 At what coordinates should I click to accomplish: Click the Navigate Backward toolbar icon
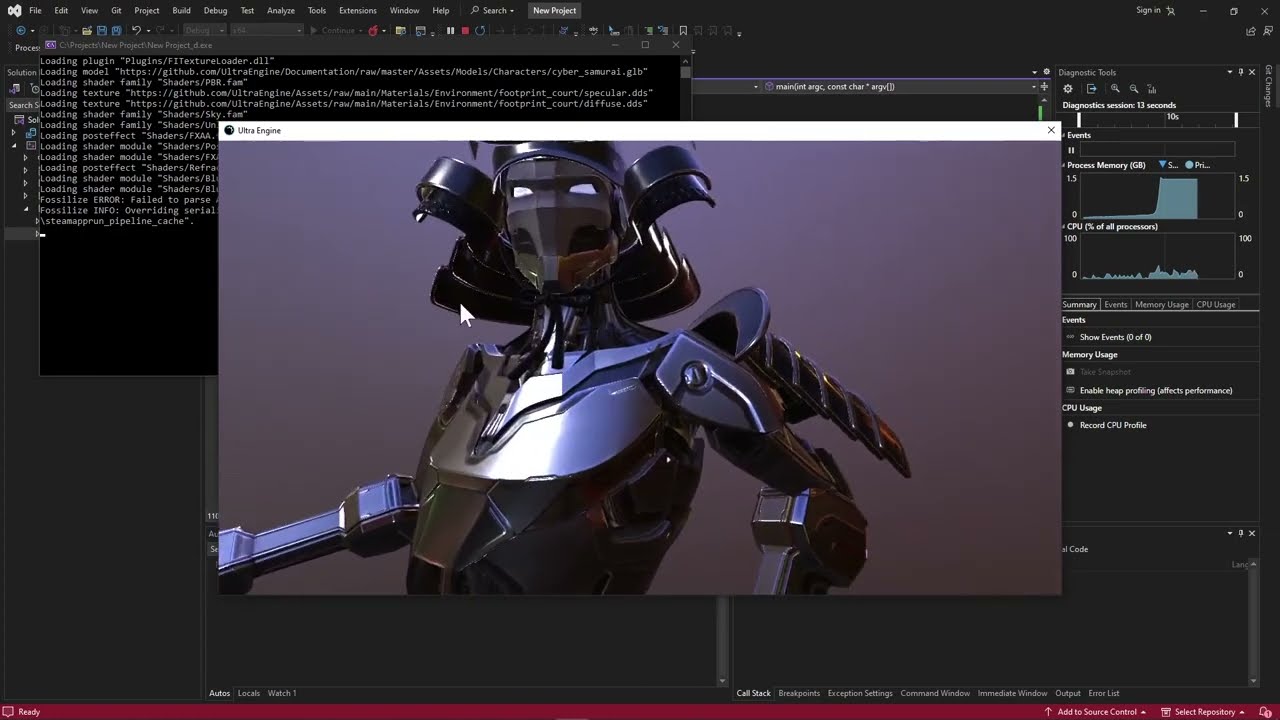(x=20, y=31)
